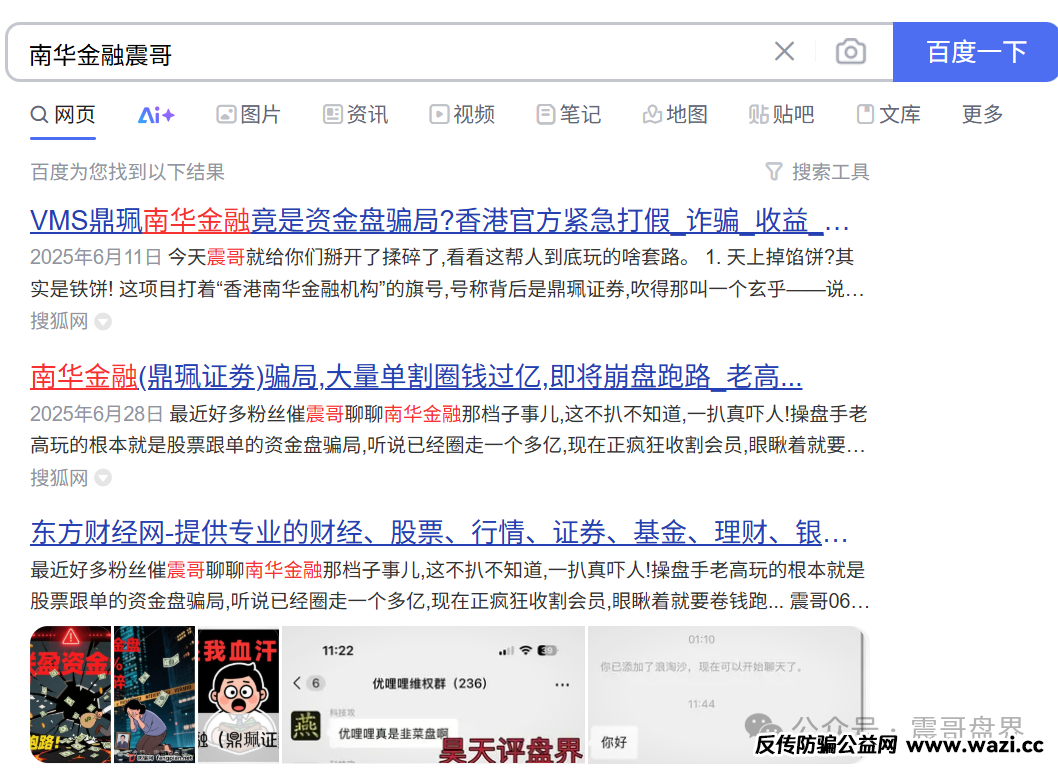This screenshot has width=1058, height=772.
Task: Open the red warning-triangle 资金 thumbnail
Action: pyautogui.click(x=70, y=694)
